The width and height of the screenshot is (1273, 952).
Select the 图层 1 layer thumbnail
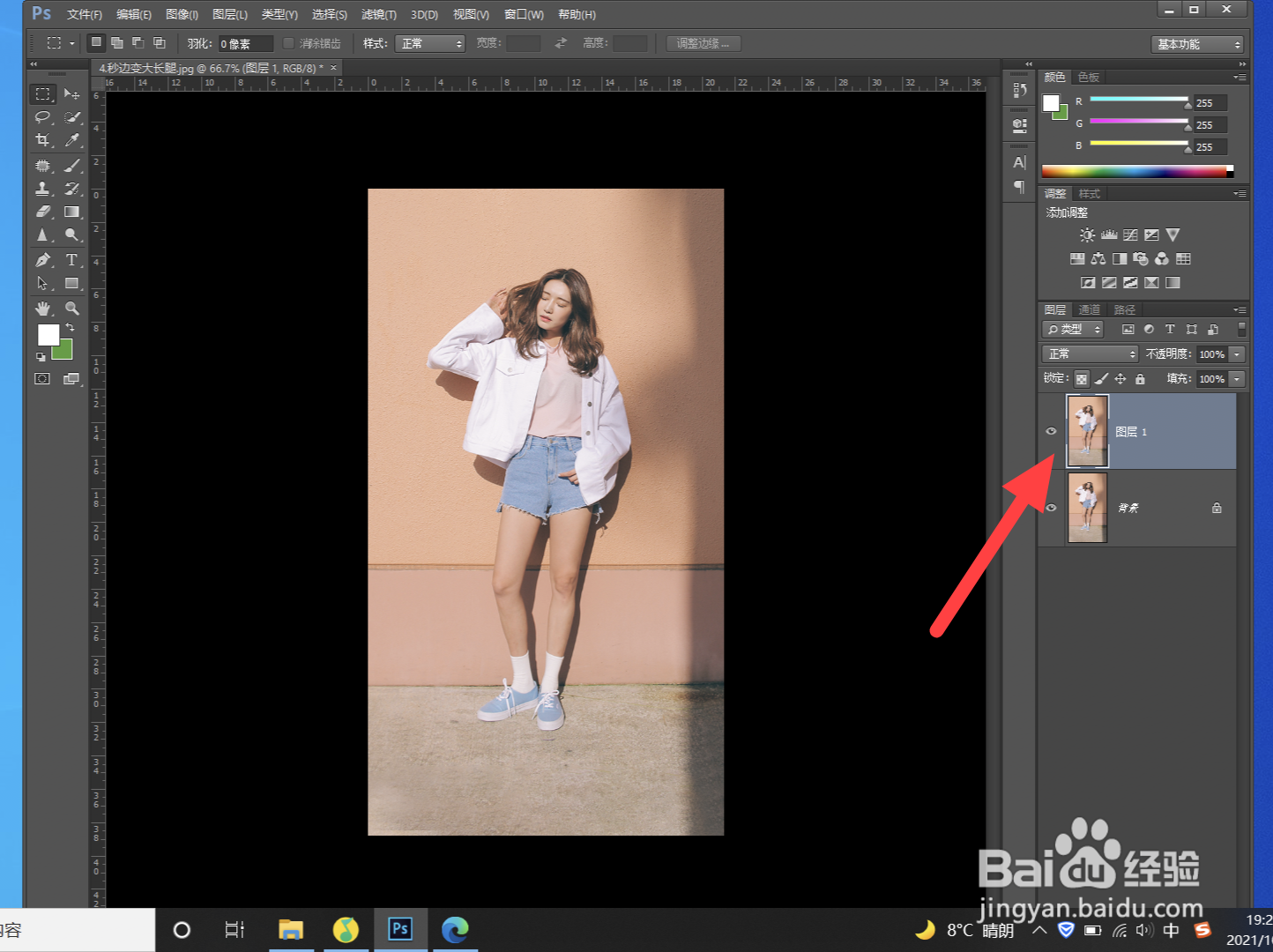pyautogui.click(x=1088, y=431)
